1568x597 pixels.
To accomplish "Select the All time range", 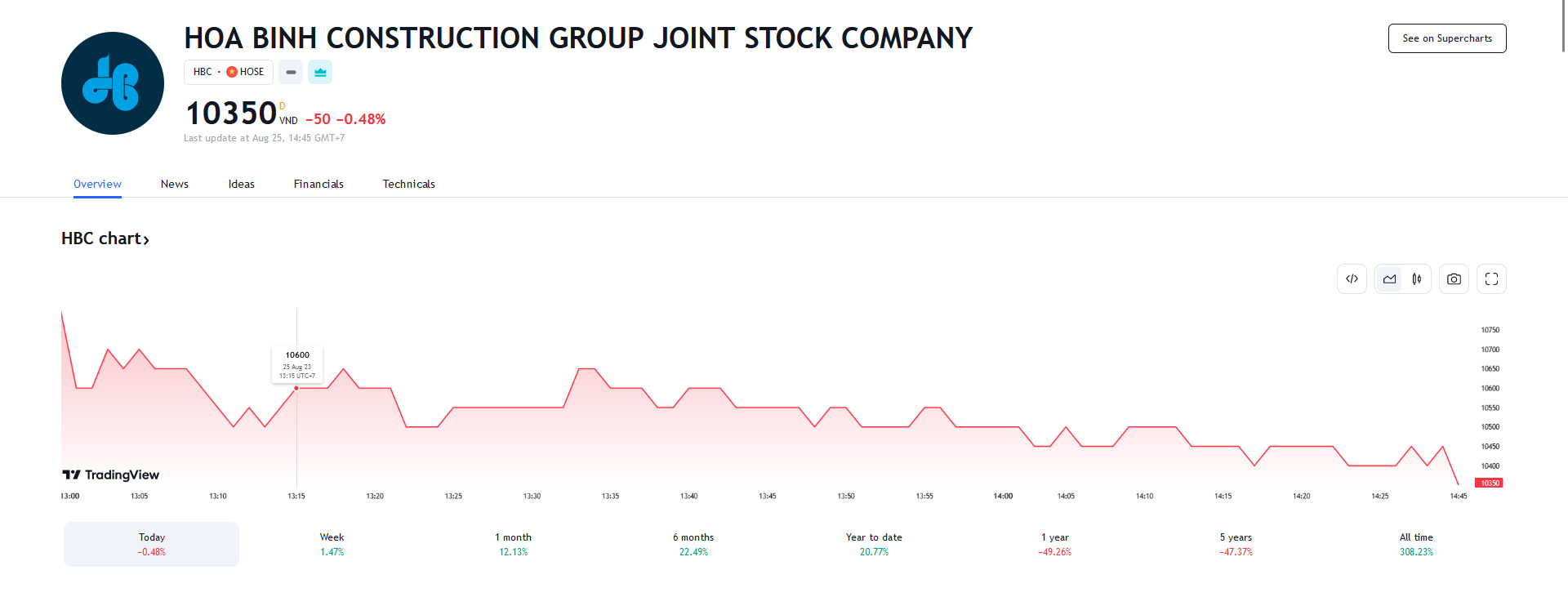I will click(x=1416, y=544).
